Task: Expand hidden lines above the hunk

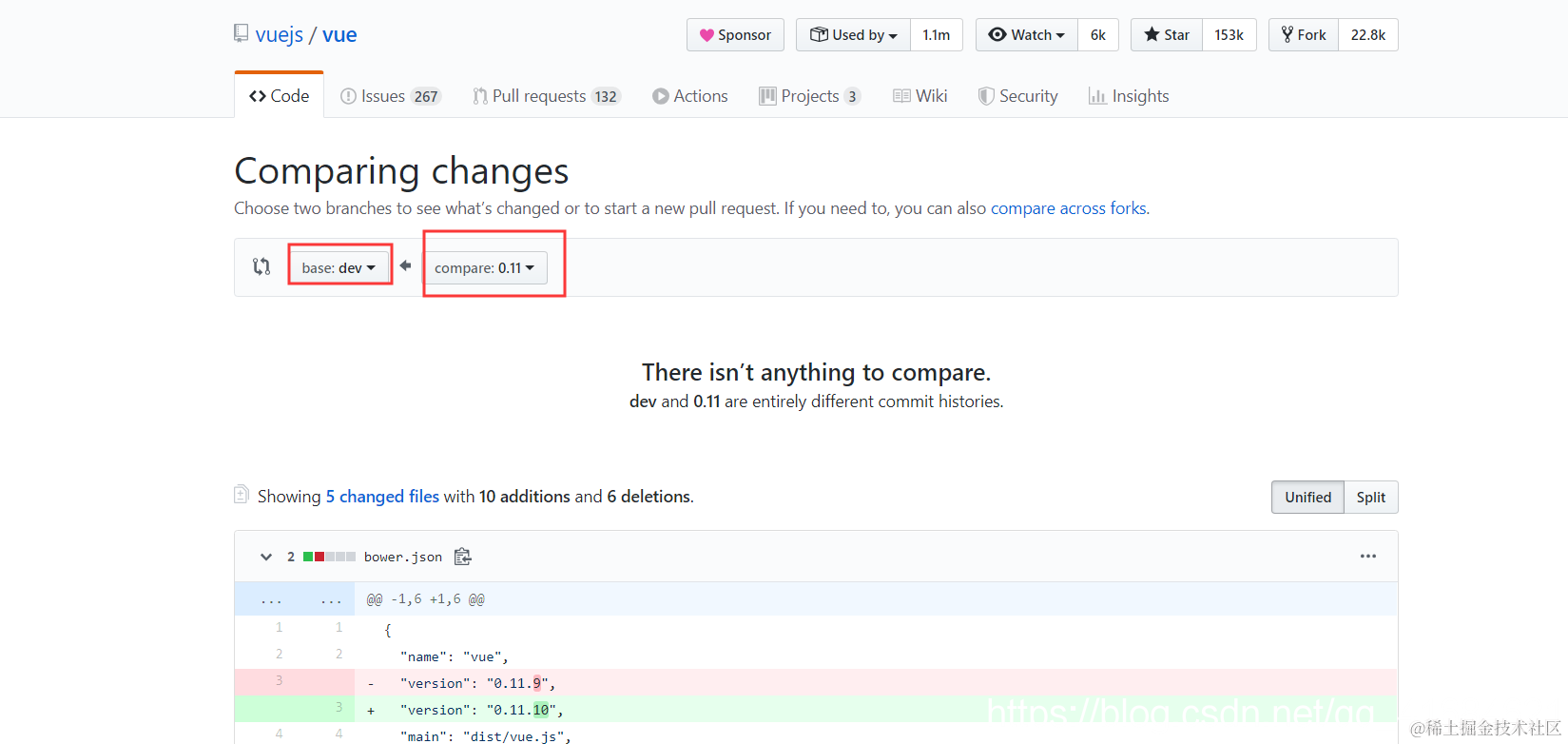Action: [295, 599]
